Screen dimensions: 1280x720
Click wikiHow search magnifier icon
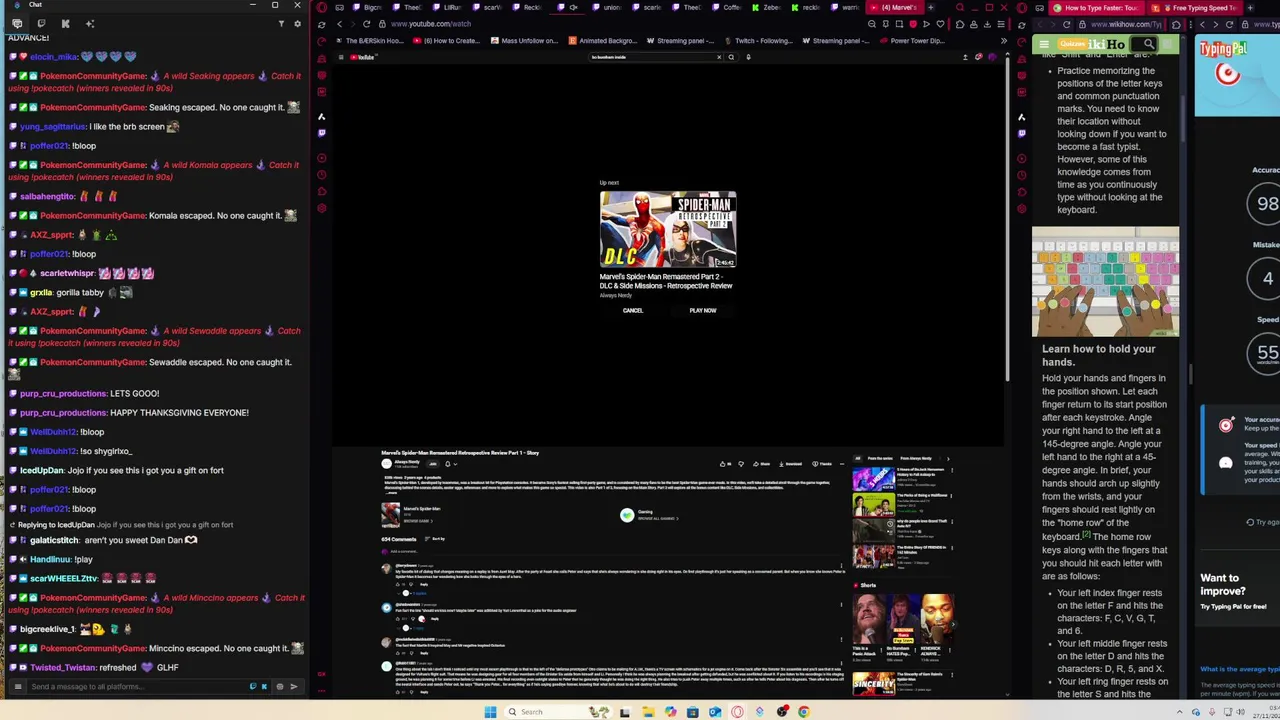tap(1149, 45)
